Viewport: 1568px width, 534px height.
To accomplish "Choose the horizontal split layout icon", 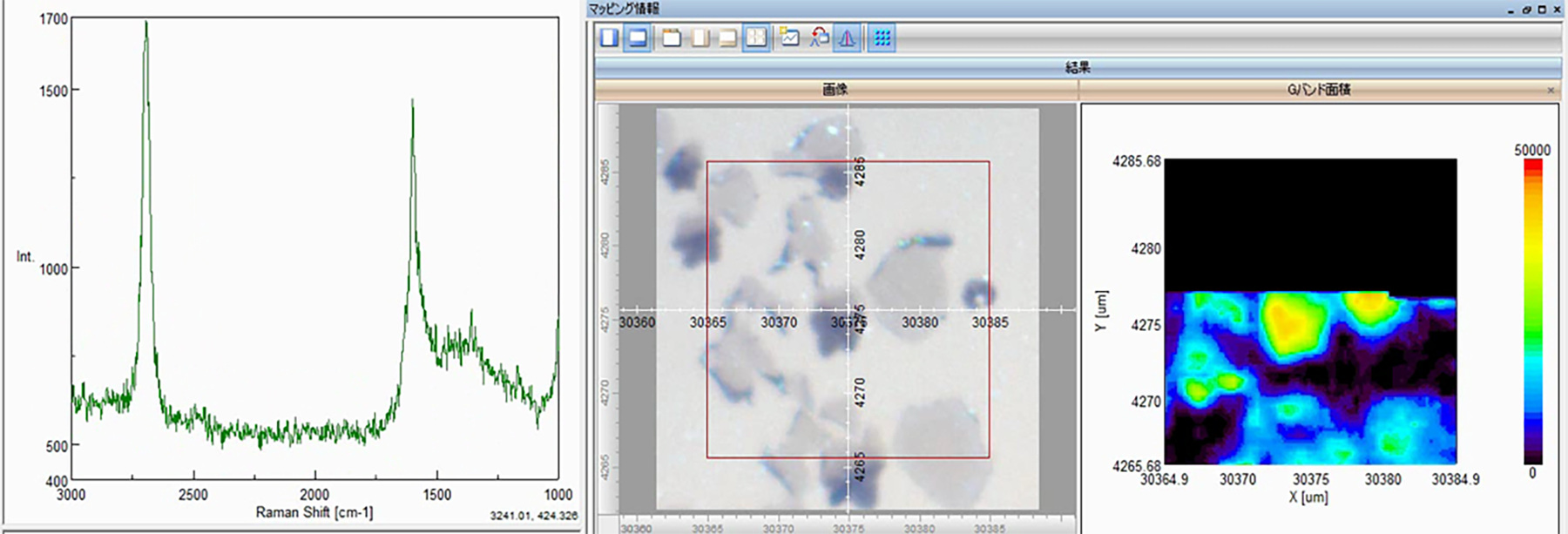I will click(727, 37).
